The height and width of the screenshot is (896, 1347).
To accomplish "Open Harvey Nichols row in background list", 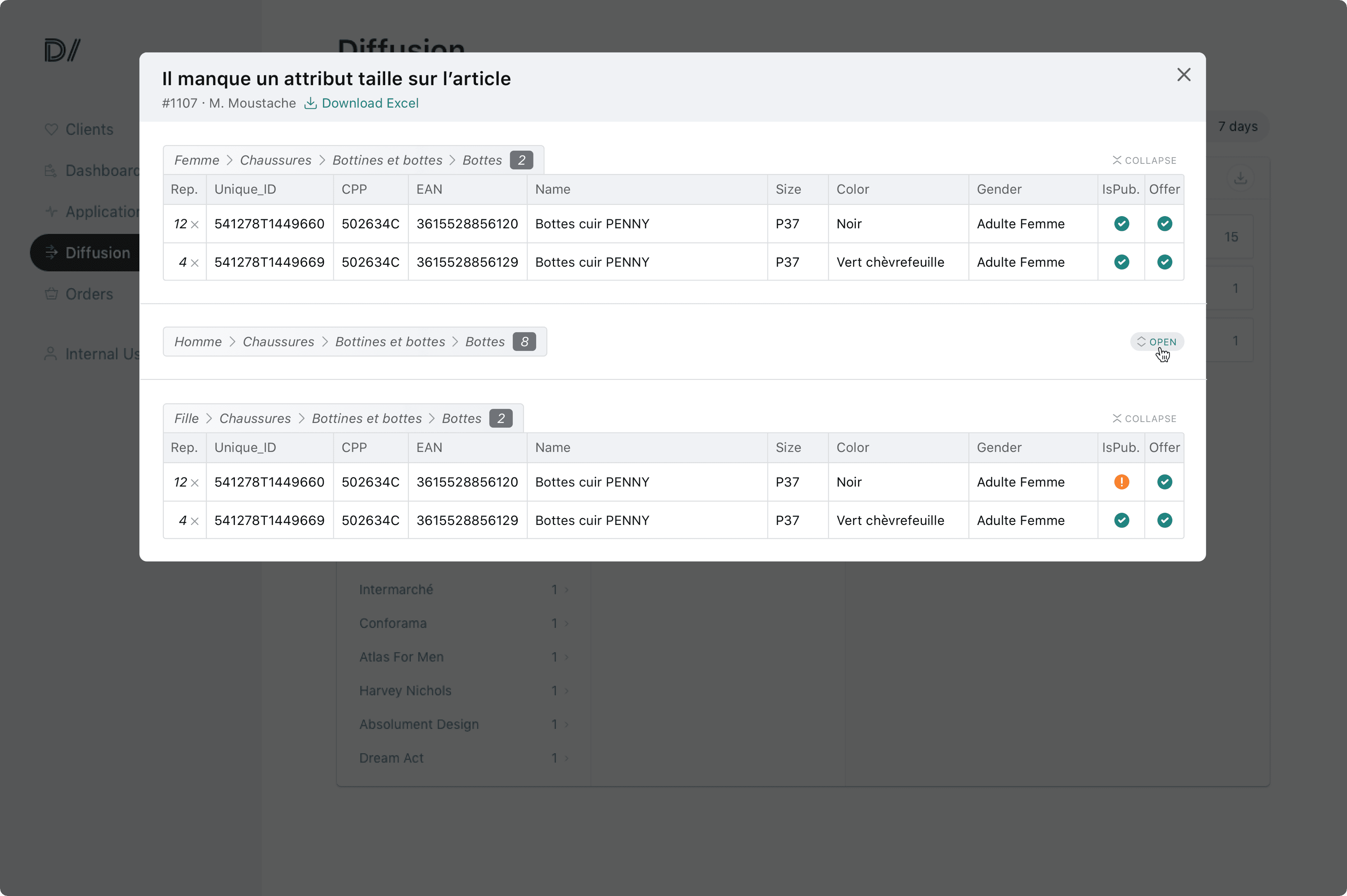I will (464, 691).
